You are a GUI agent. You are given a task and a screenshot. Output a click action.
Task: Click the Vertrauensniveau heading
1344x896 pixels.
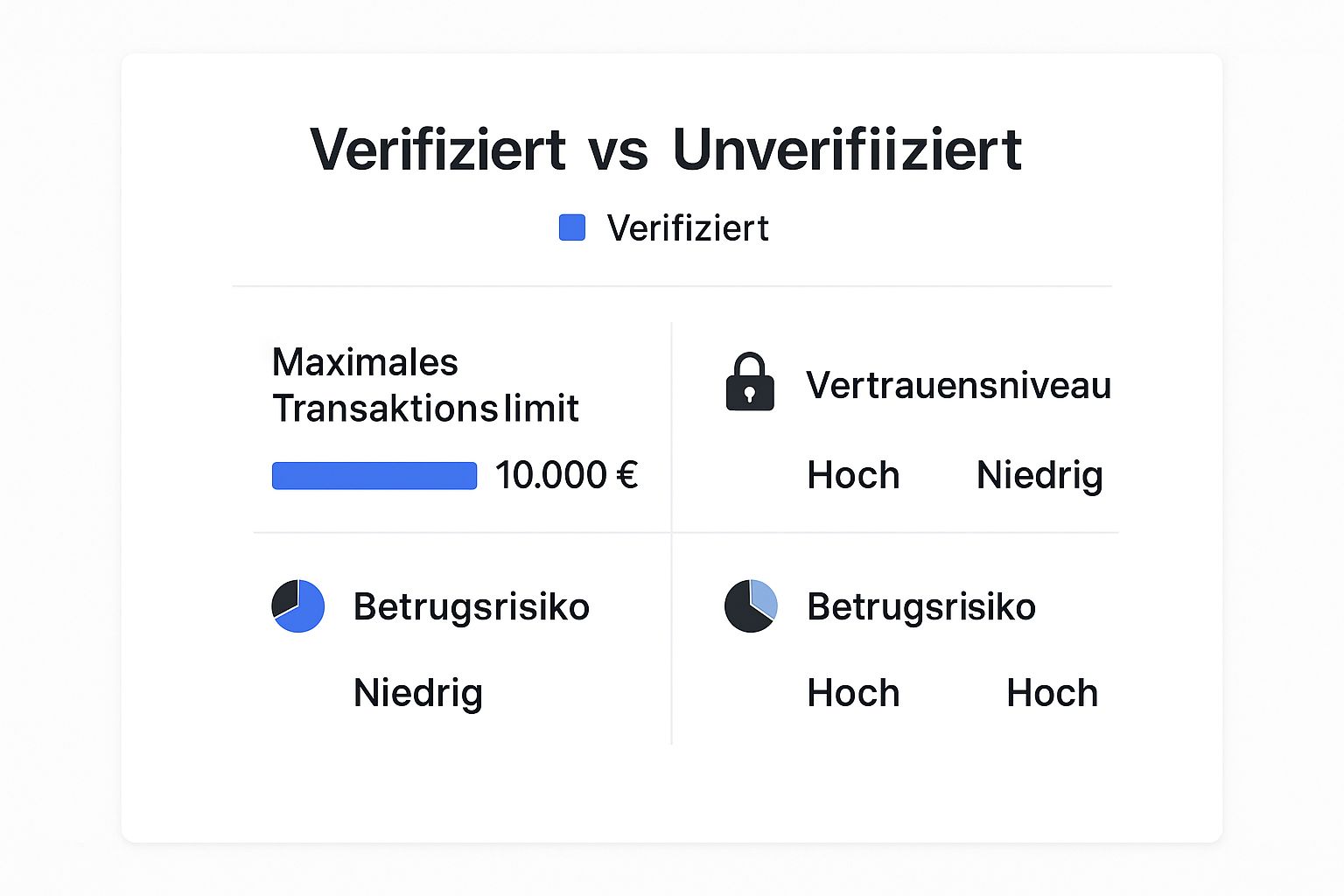[958, 385]
